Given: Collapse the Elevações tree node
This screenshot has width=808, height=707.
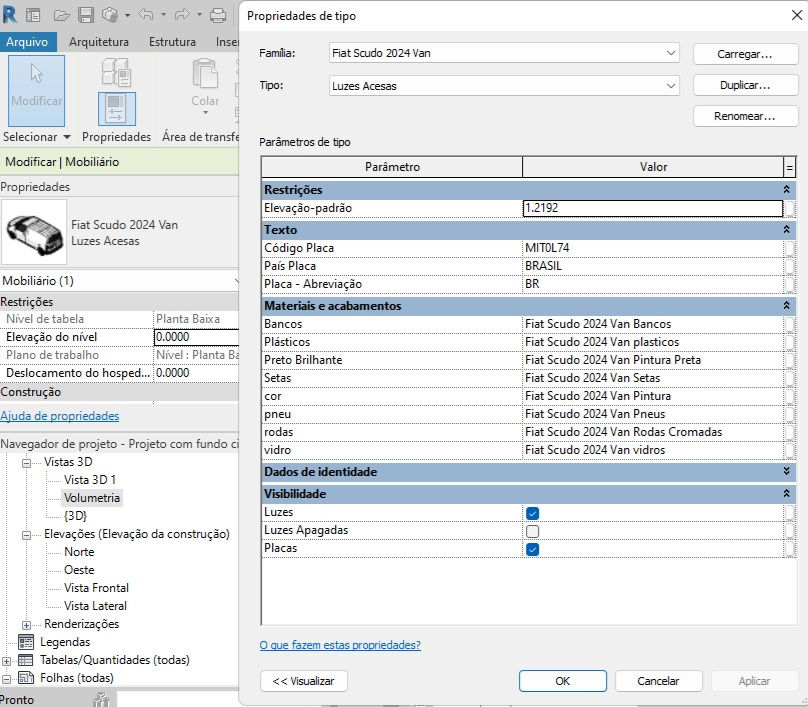Looking at the screenshot, I should click(26, 535).
